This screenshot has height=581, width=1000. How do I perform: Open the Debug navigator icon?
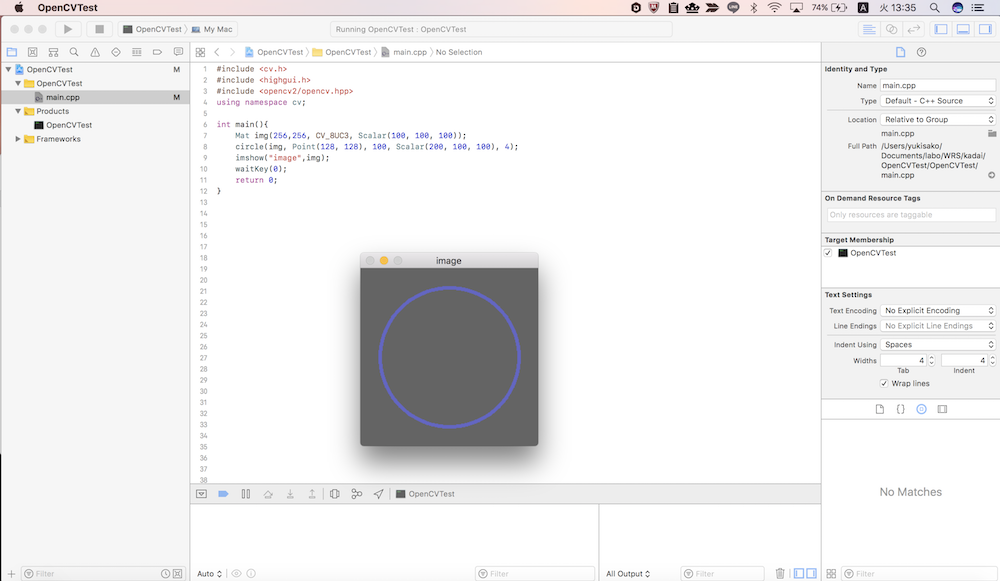pos(136,52)
